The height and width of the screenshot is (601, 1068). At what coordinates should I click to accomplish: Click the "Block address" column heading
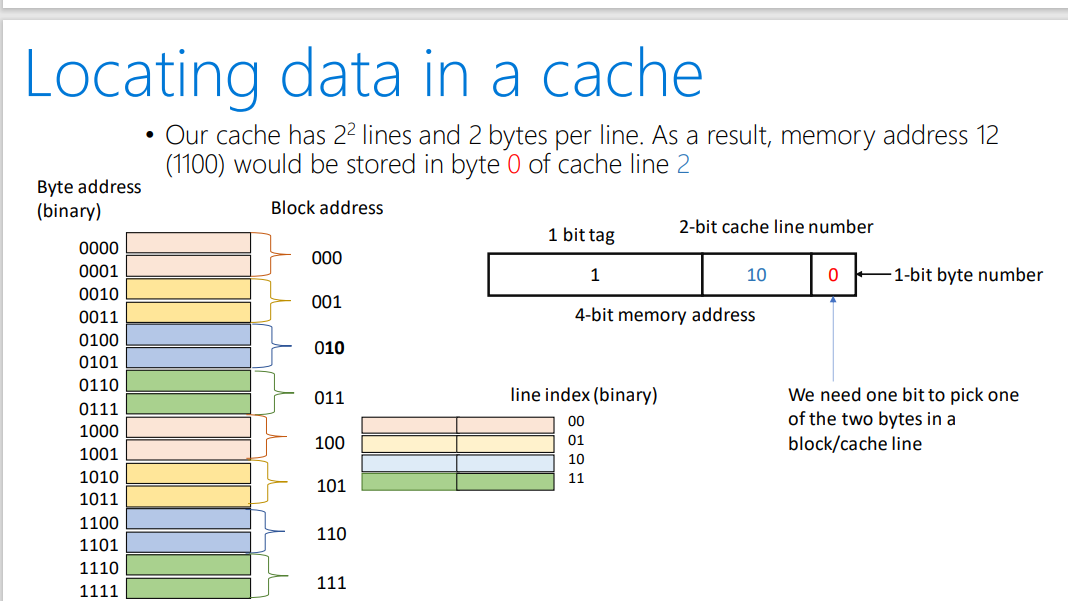click(x=327, y=208)
